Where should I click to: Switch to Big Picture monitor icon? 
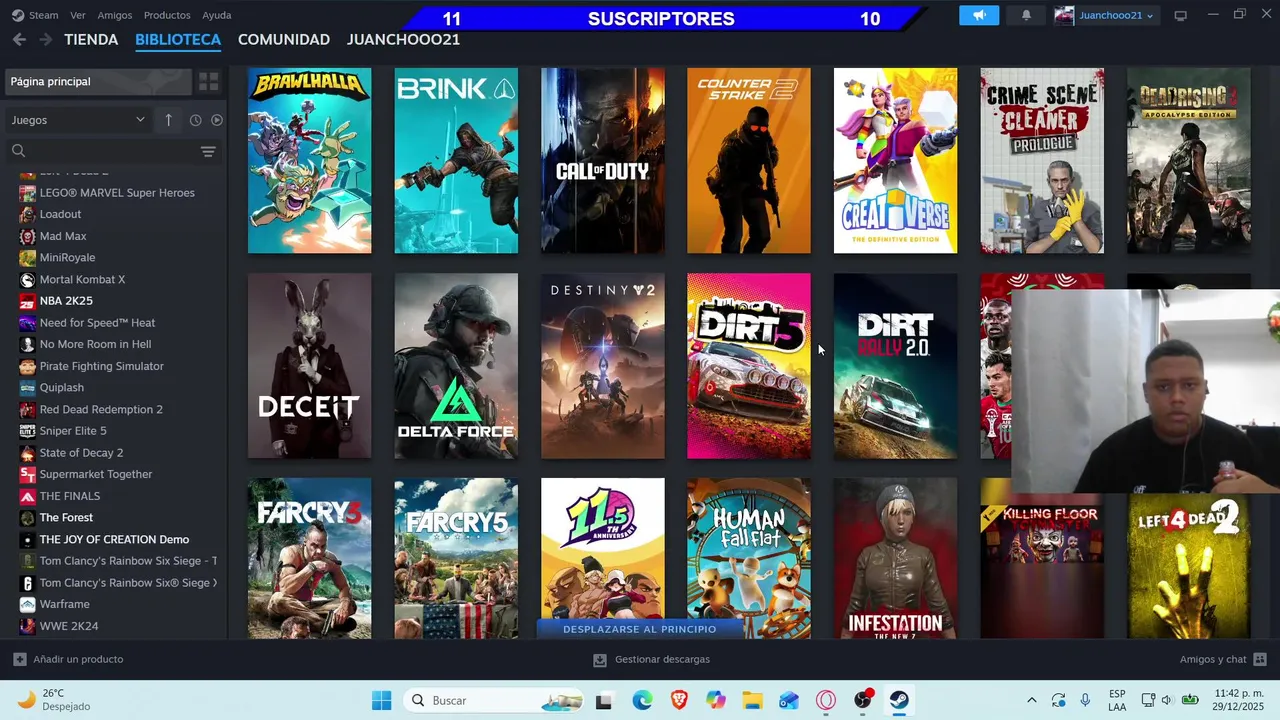click(1180, 15)
